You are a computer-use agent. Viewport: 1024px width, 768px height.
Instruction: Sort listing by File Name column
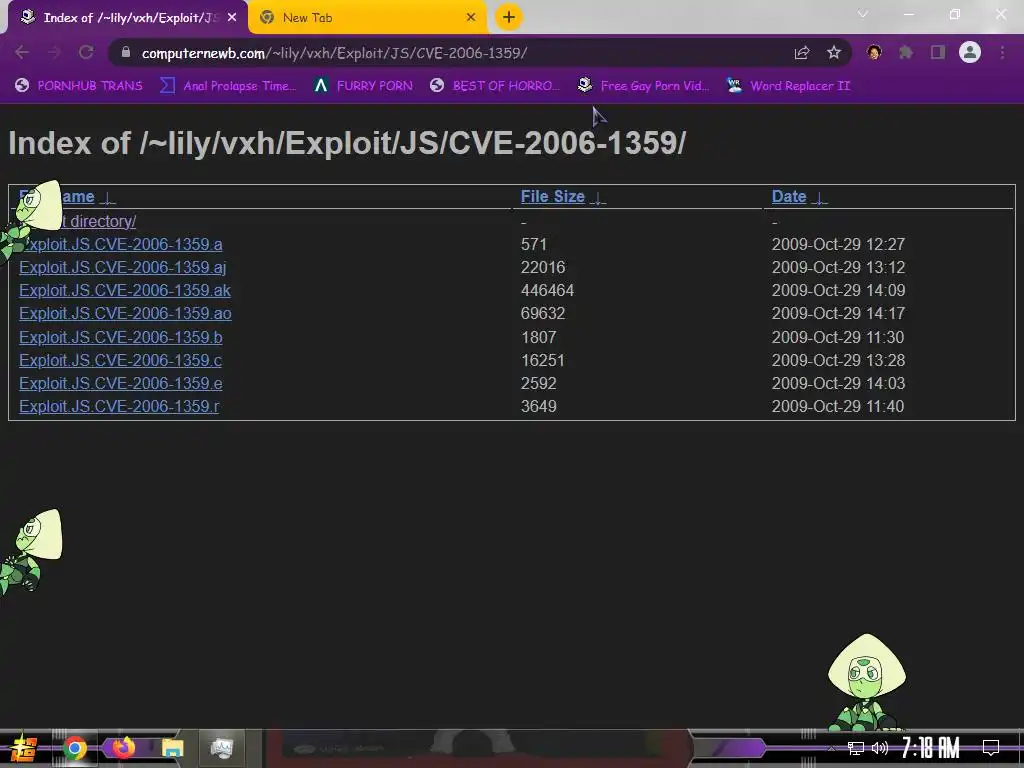[x=57, y=197]
